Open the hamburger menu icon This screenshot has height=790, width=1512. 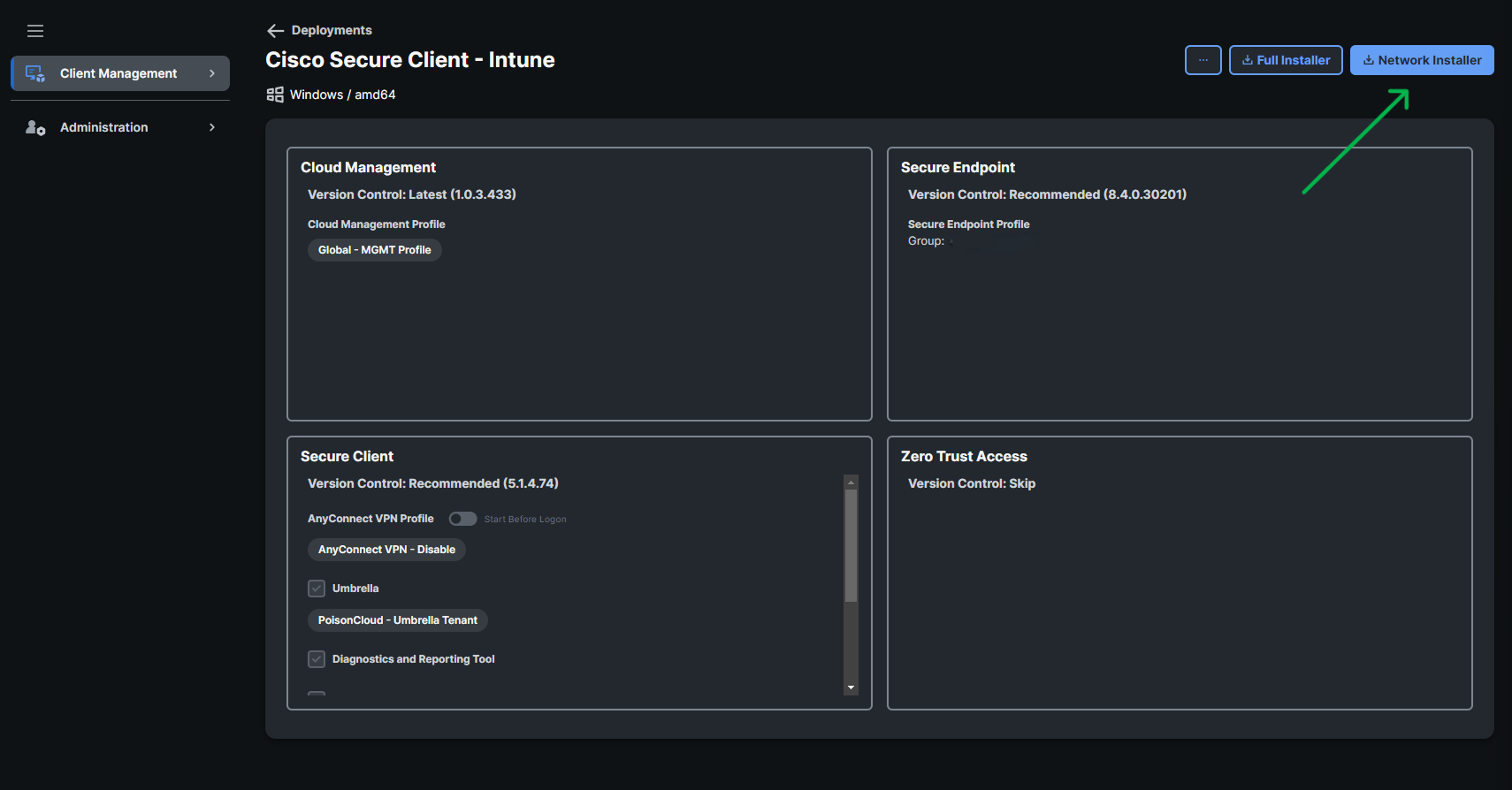(x=35, y=31)
